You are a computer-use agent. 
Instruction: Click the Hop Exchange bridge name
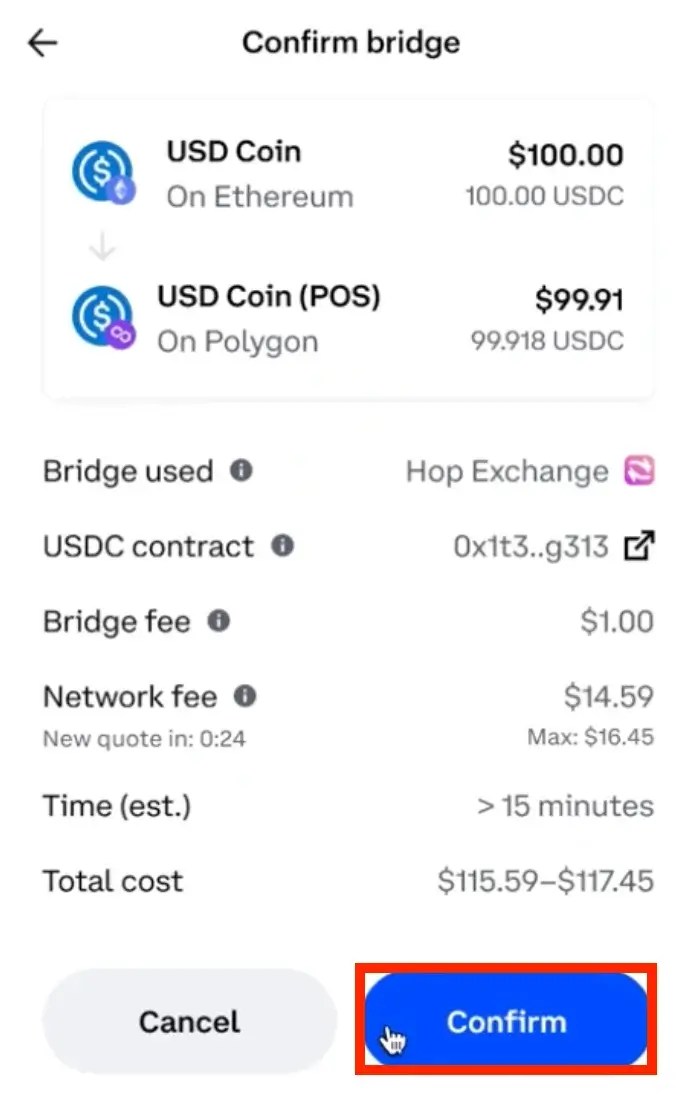coord(507,471)
